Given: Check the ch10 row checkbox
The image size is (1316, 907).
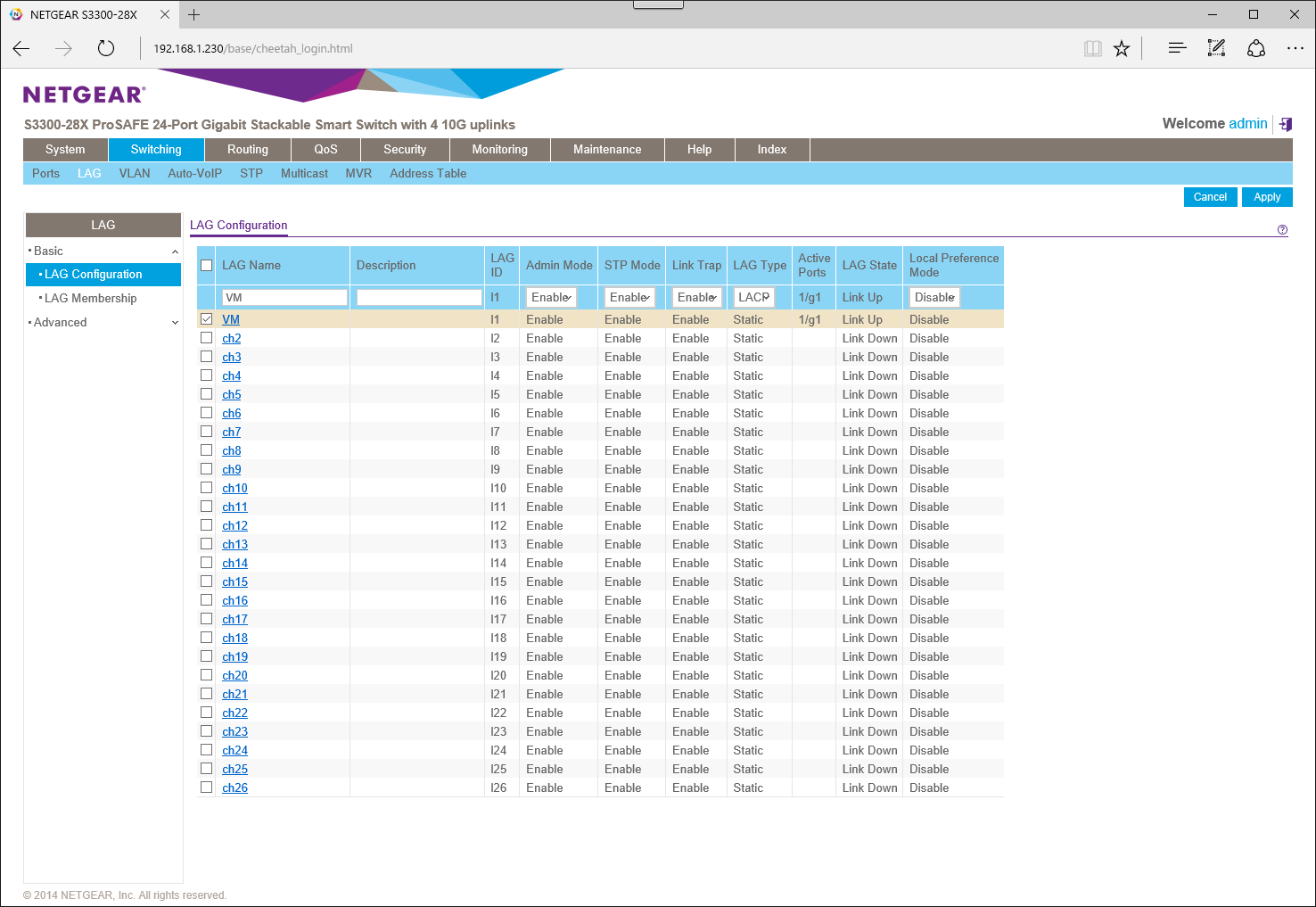Looking at the screenshot, I should [x=207, y=488].
